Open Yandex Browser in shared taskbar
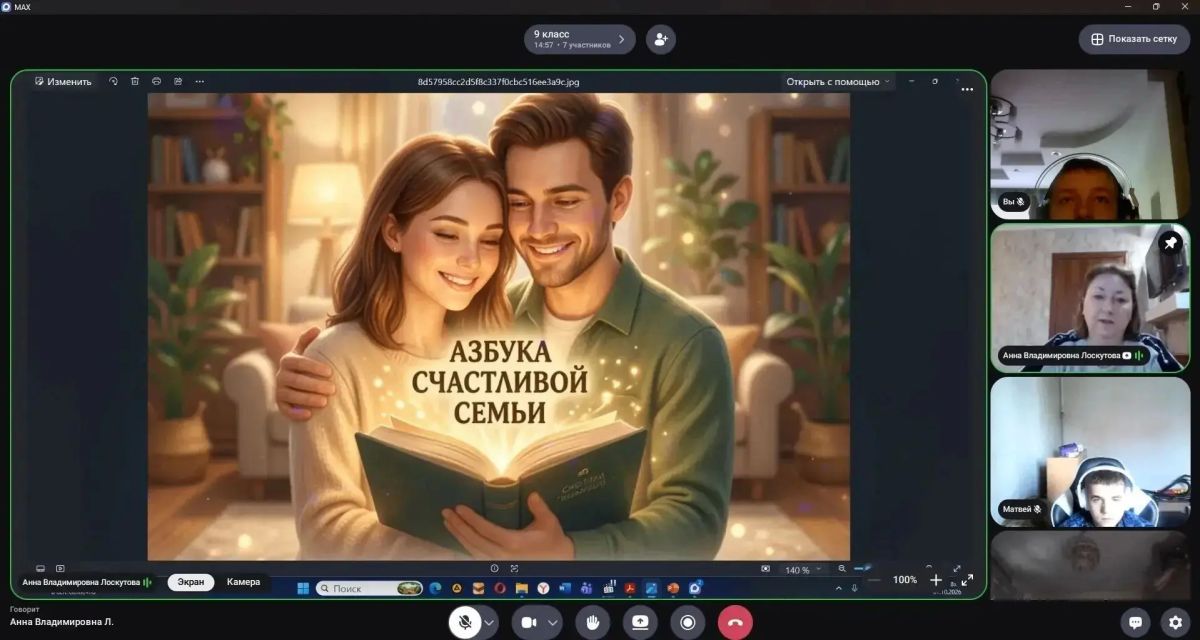 tap(543, 588)
